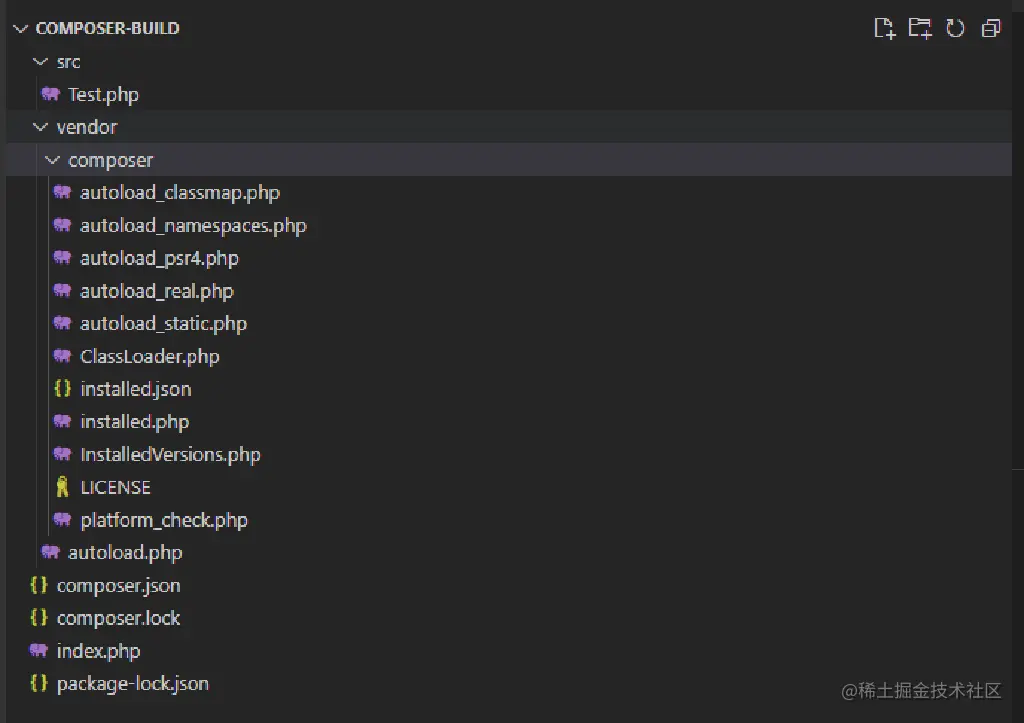
Task: Click the JSON icon beside composer.lock
Action: 39,618
